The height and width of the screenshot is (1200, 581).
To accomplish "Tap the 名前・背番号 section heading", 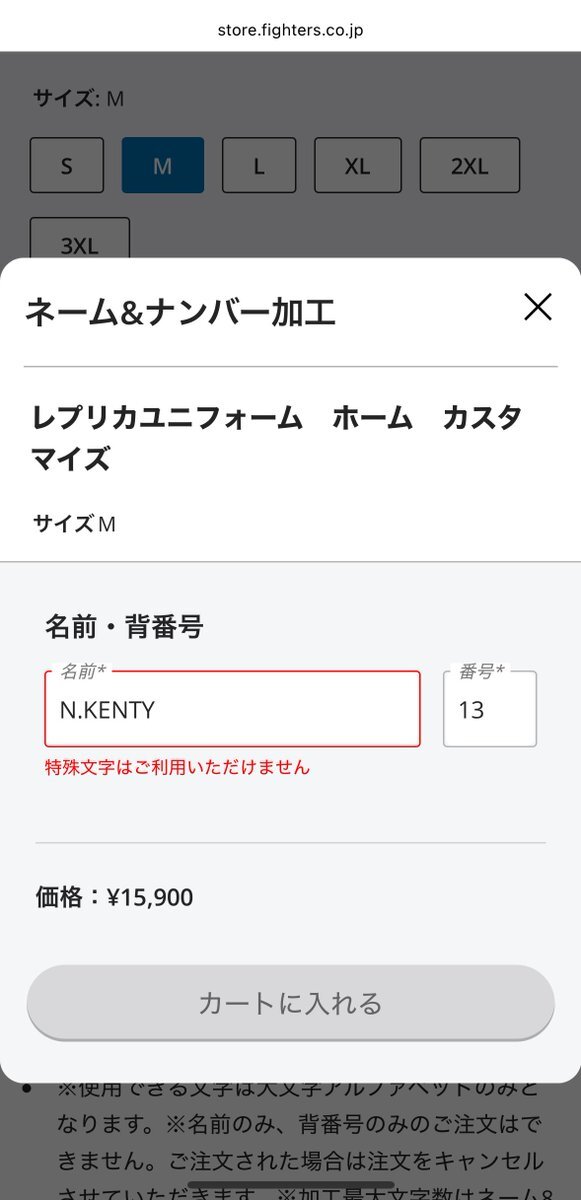I will pos(124,627).
